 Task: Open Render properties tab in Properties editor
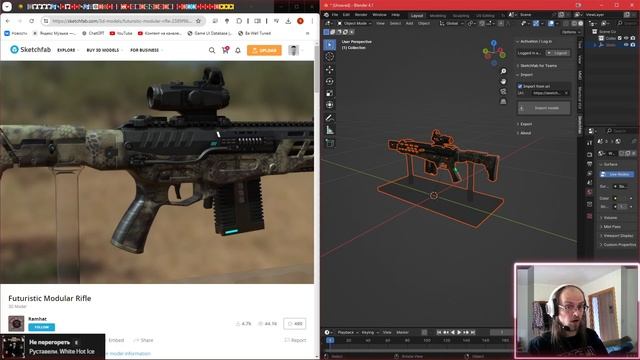pyautogui.click(x=589, y=155)
